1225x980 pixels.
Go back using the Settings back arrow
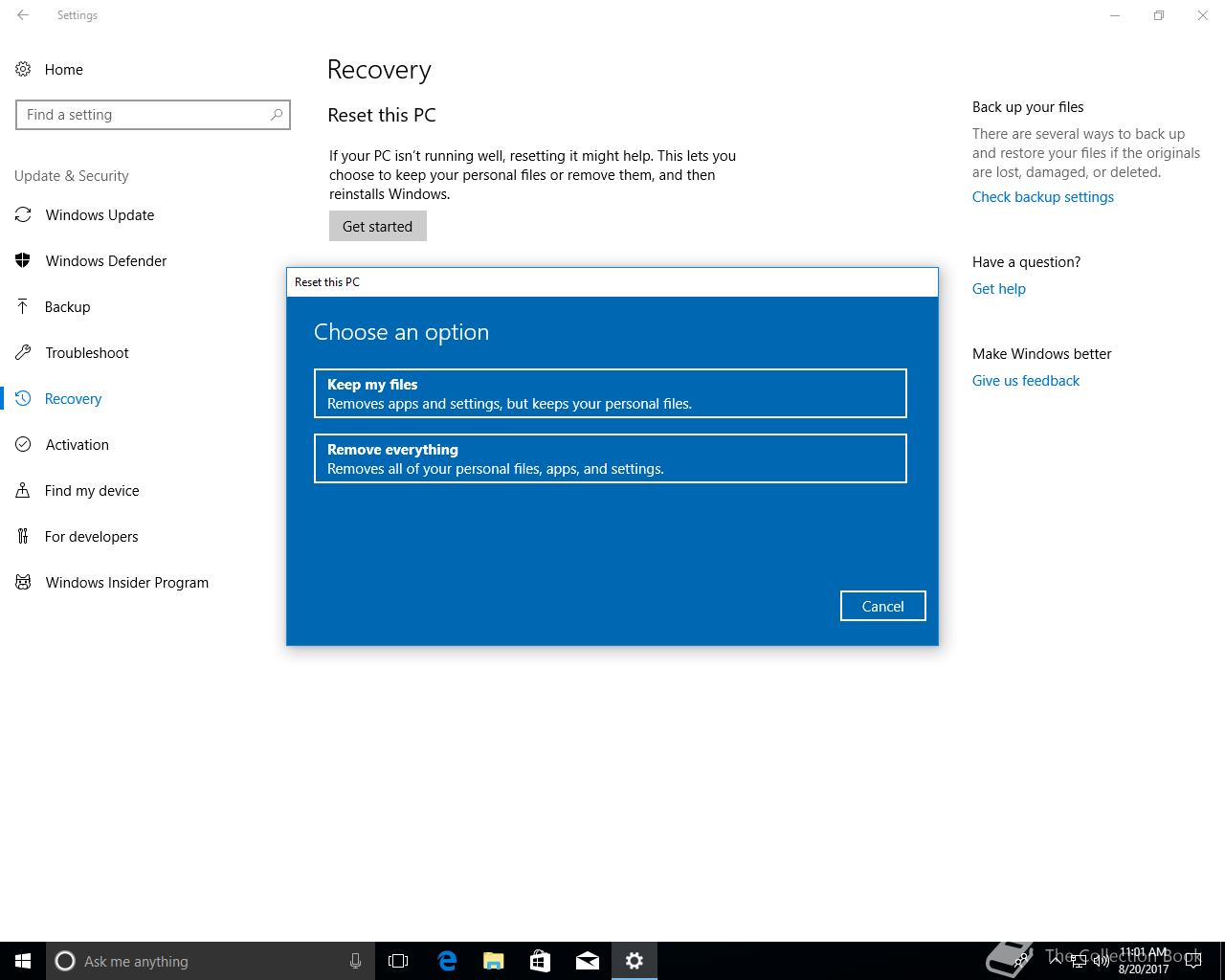tap(23, 15)
